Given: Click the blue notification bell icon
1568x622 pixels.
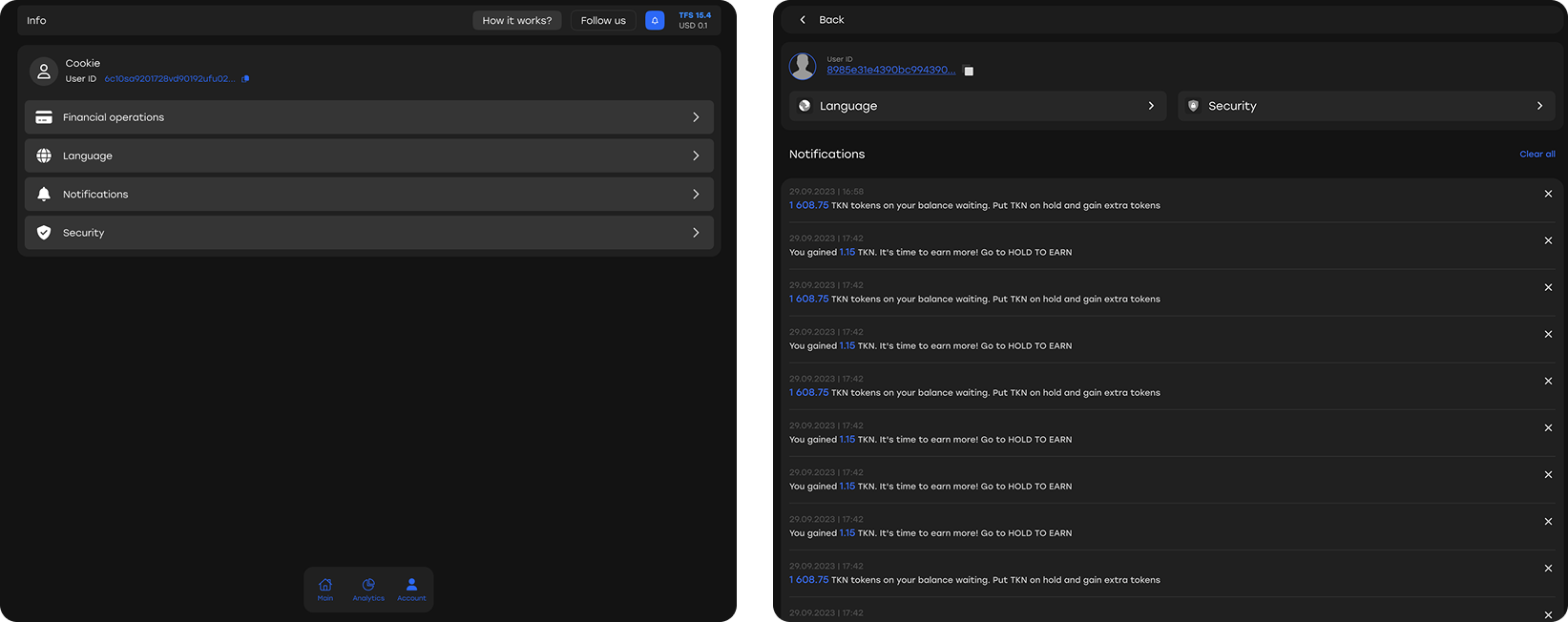Looking at the screenshot, I should [655, 20].
